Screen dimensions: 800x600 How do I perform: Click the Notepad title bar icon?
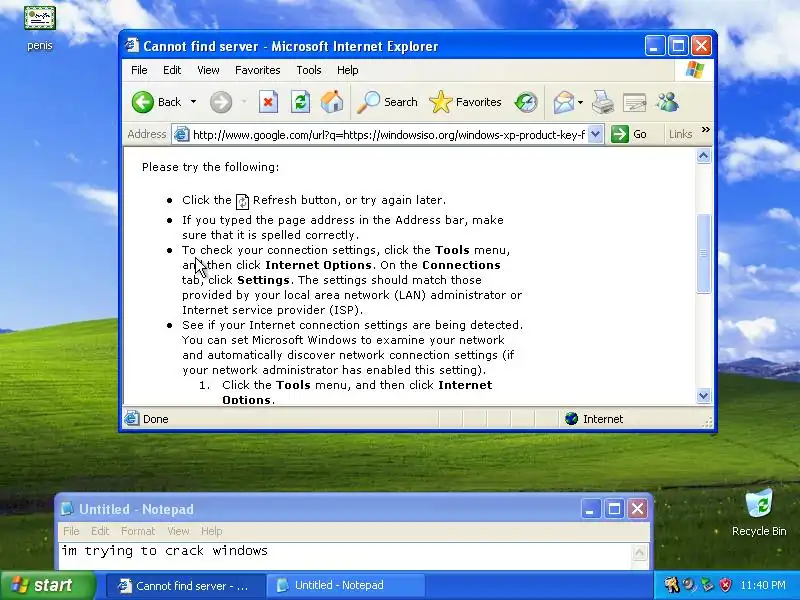tap(67, 509)
